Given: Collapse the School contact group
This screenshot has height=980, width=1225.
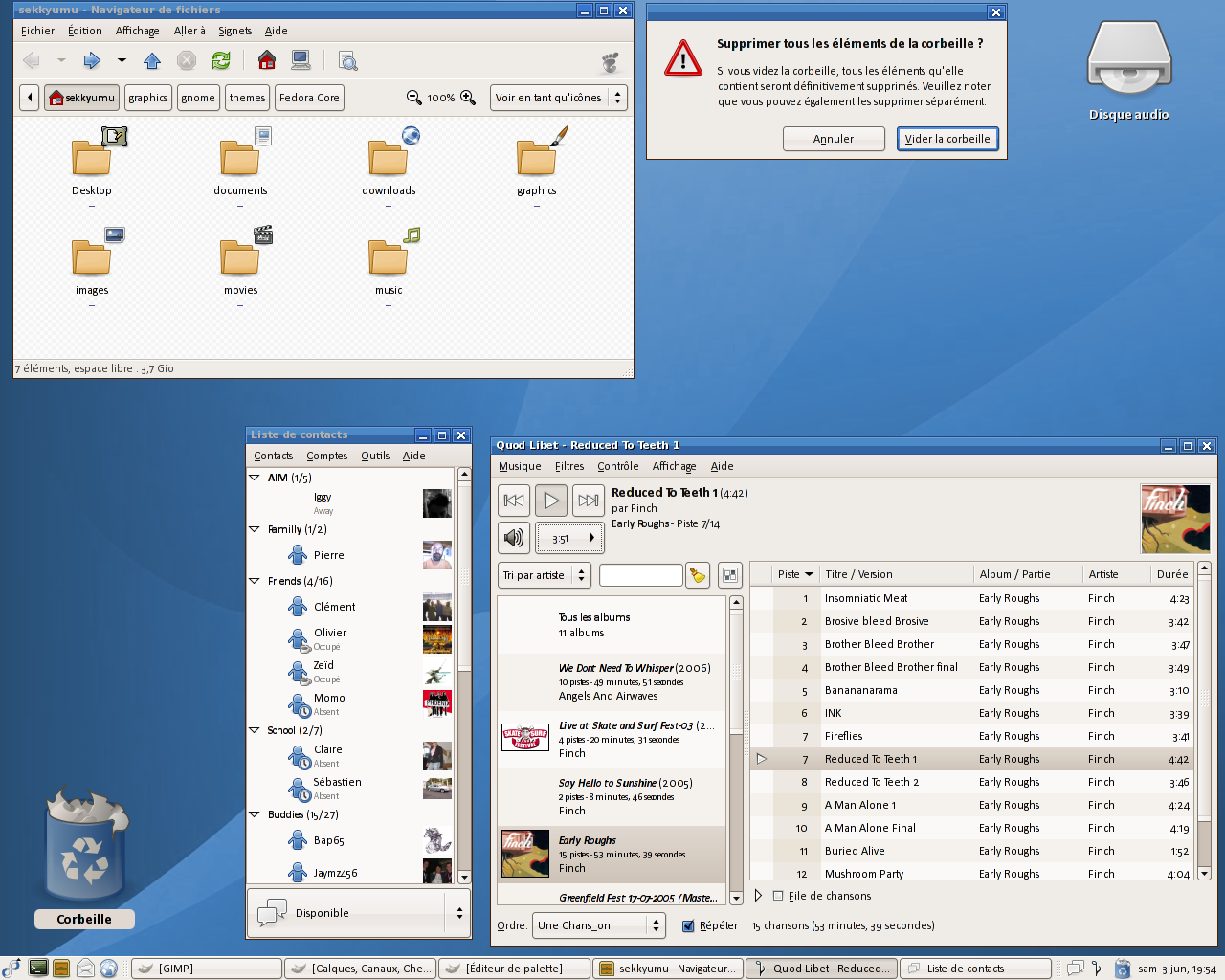Looking at the screenshot, I should 255,730.
